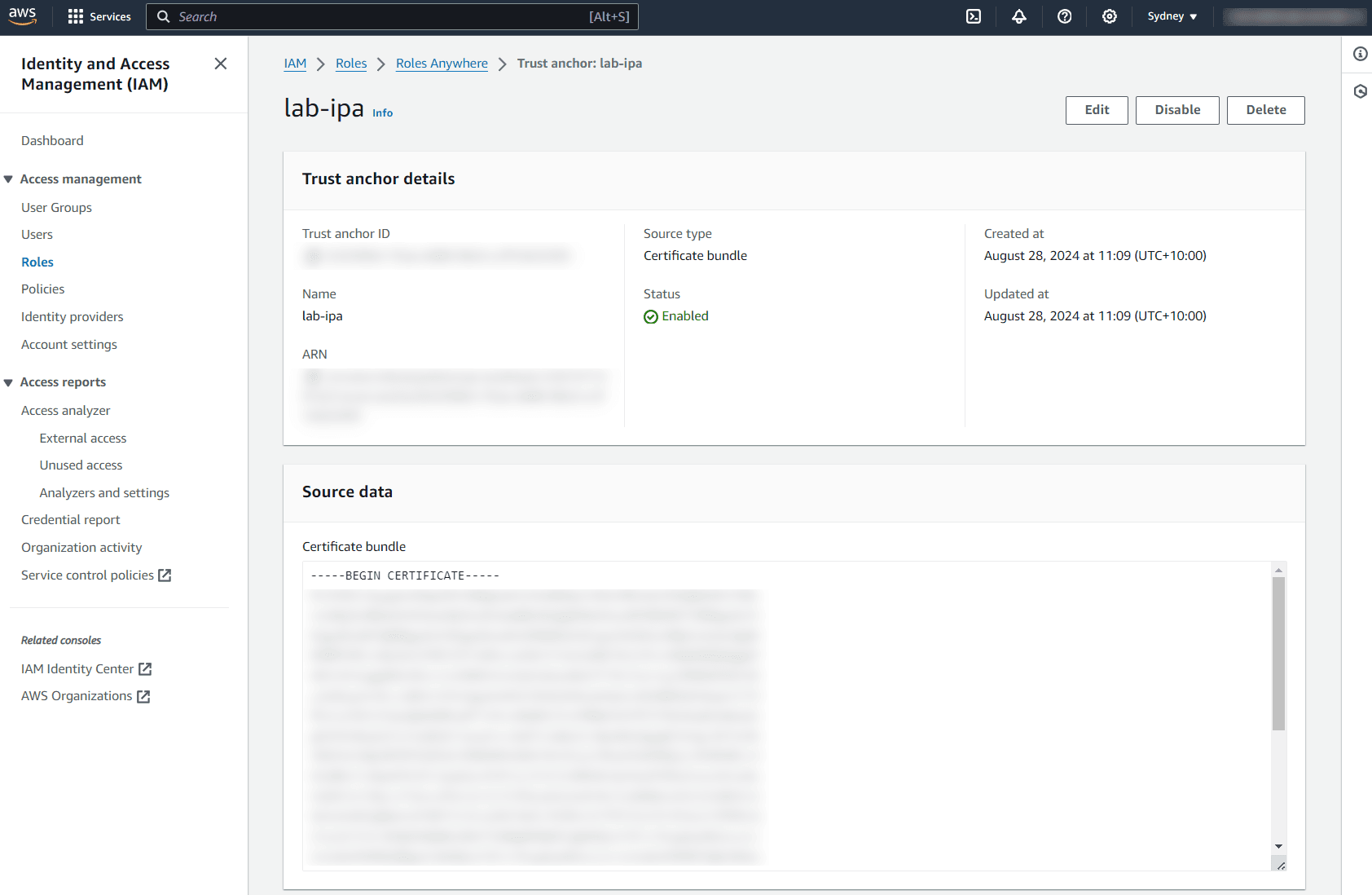Viewport: 1372px width, 895px height.
Task: Click the 'Certificate bundle' source type value
Action: [695, 256]
